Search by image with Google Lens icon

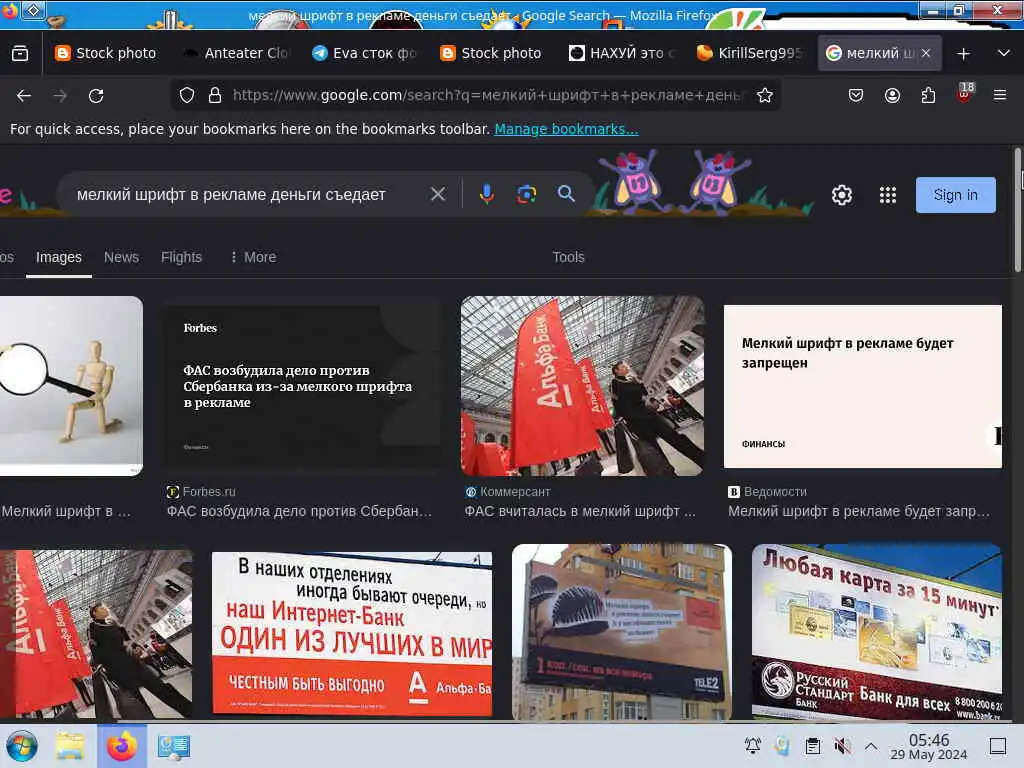(526, 194)
